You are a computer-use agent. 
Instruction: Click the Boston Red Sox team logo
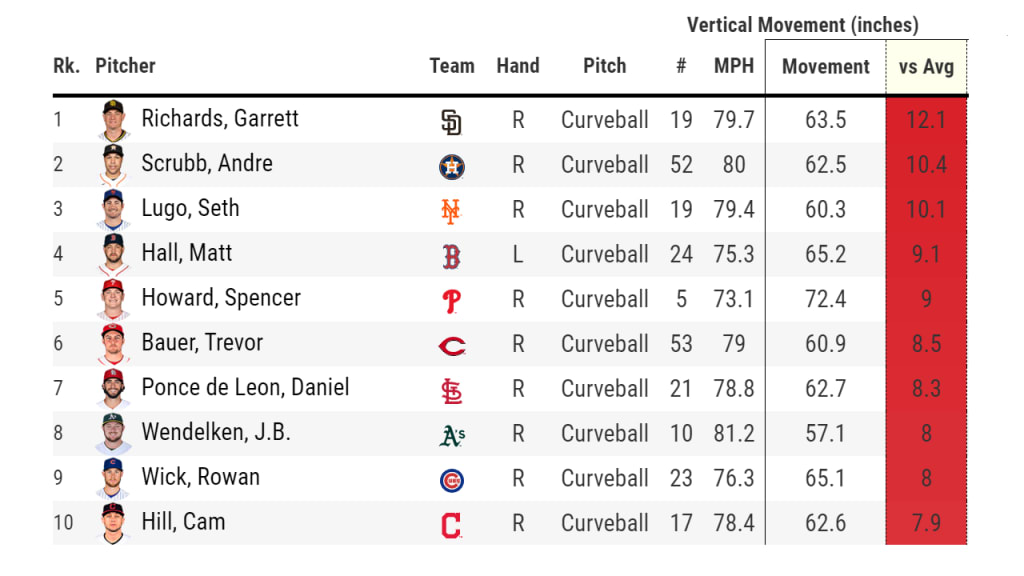pyautogui.click(x=451, y=256)
